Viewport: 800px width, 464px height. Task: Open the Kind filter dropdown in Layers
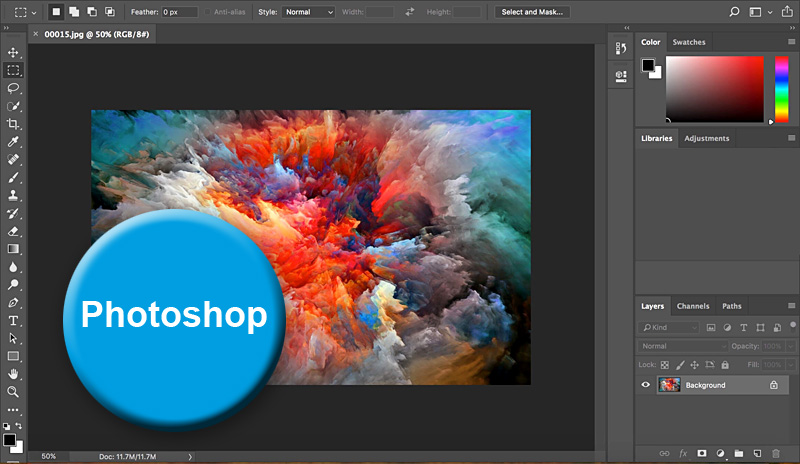670,327
